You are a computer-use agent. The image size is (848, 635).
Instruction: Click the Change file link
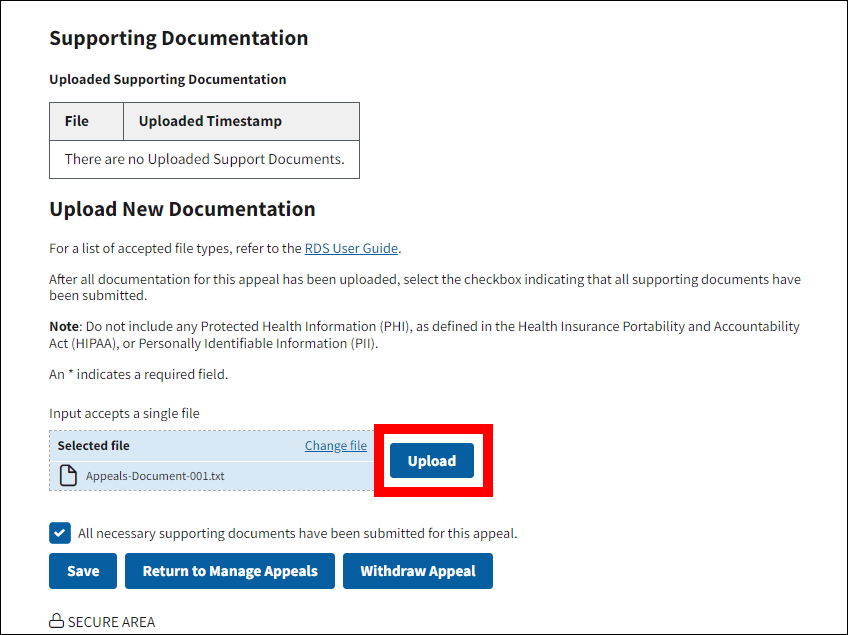point(335,446)
